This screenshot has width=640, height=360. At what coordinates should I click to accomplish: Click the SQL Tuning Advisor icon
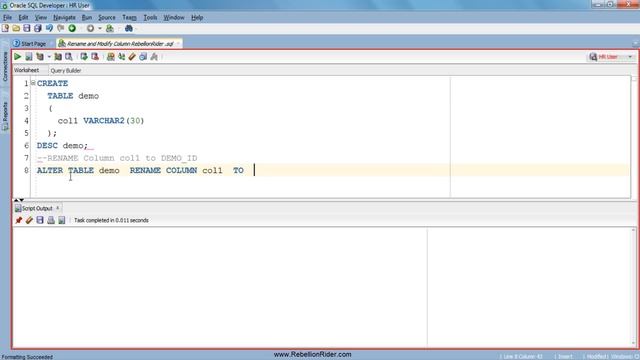(x=69, y=57)
